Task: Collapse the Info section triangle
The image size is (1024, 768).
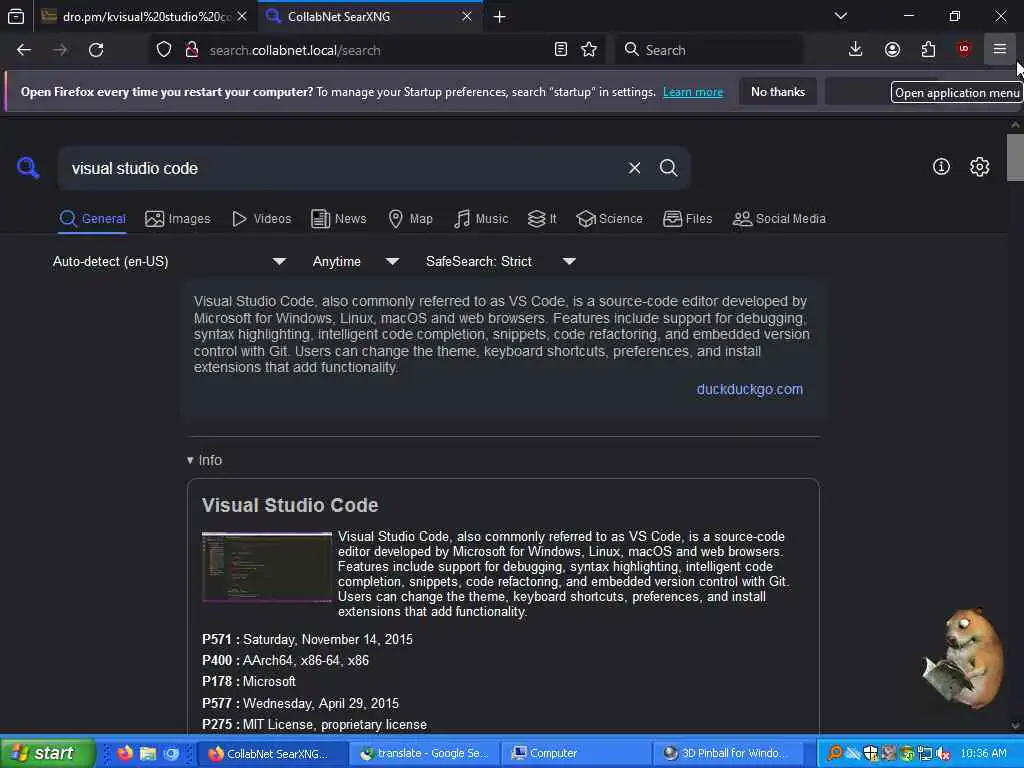Action: [x=190, y=460]
